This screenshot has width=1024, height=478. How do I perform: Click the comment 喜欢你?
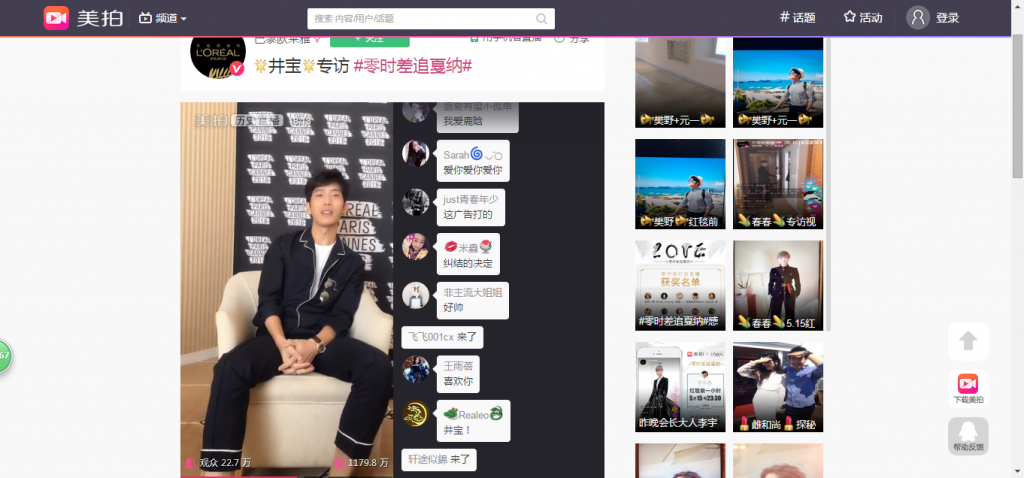[458, 381]
